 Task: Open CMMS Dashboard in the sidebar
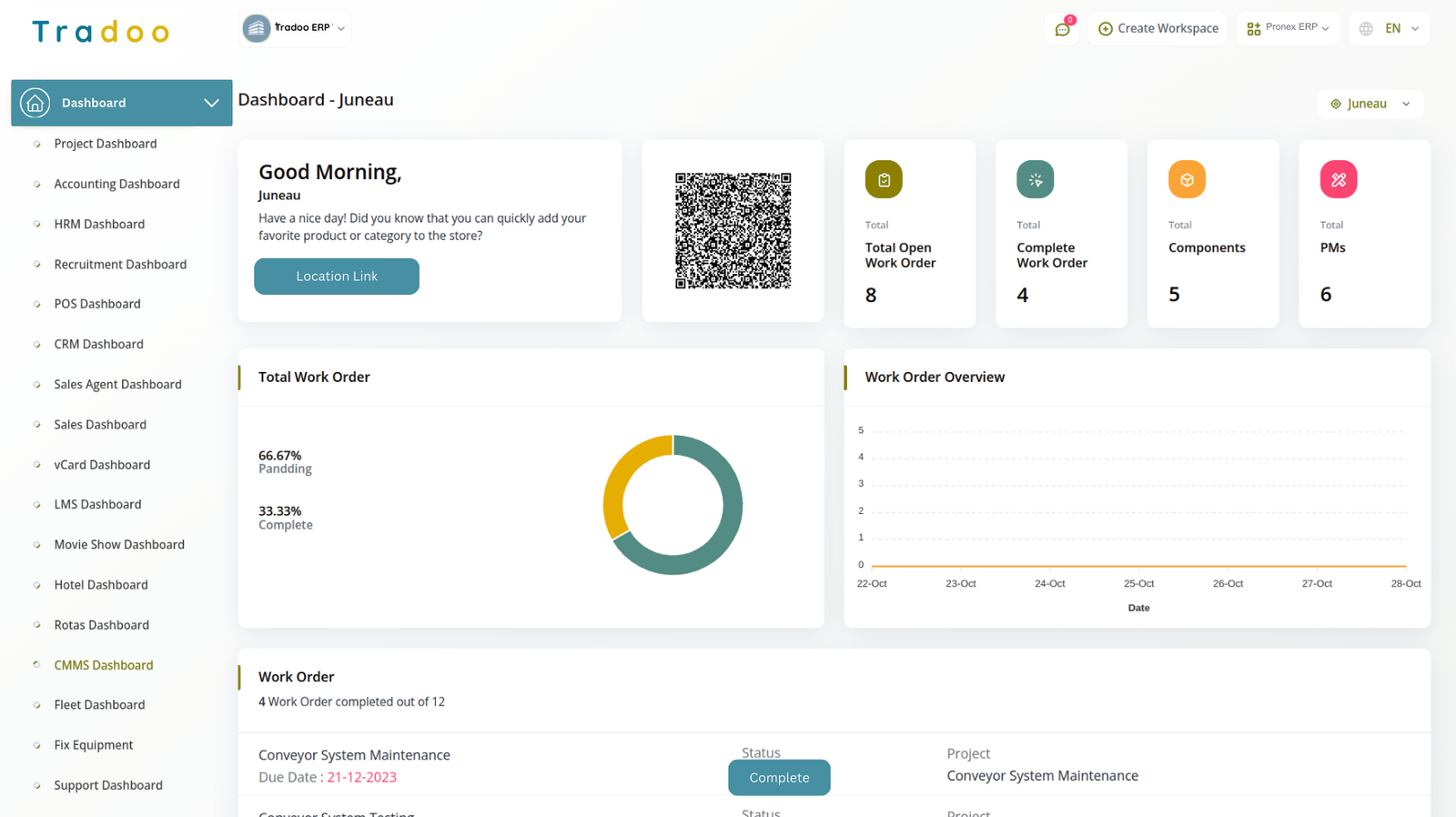coord(103,665)
